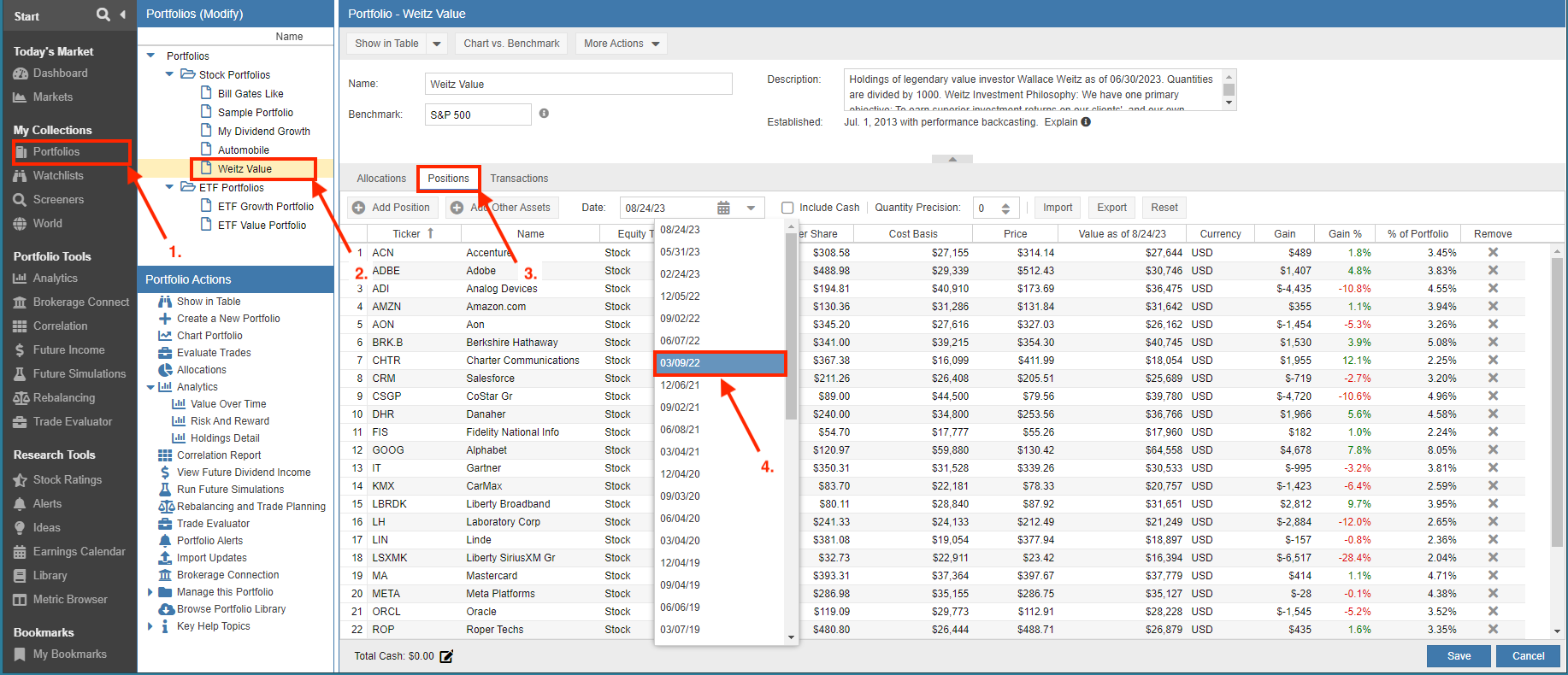Select the Bill Gates Like portfolio
Screen dimensions: 1568x675
pyautogui.click(x=251, y=94)
